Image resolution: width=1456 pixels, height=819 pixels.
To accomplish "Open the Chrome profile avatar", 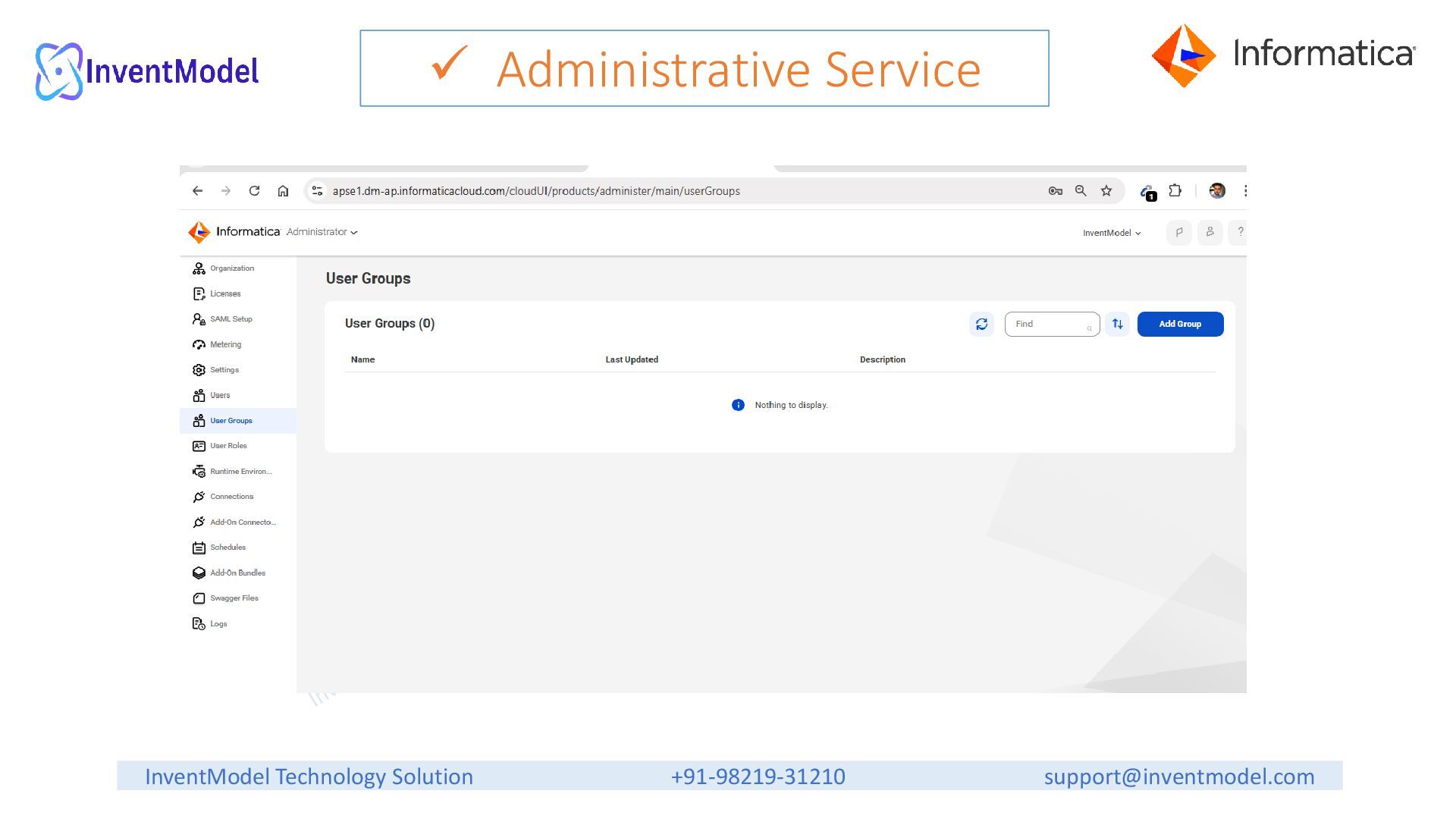I will coord(1217,191).
